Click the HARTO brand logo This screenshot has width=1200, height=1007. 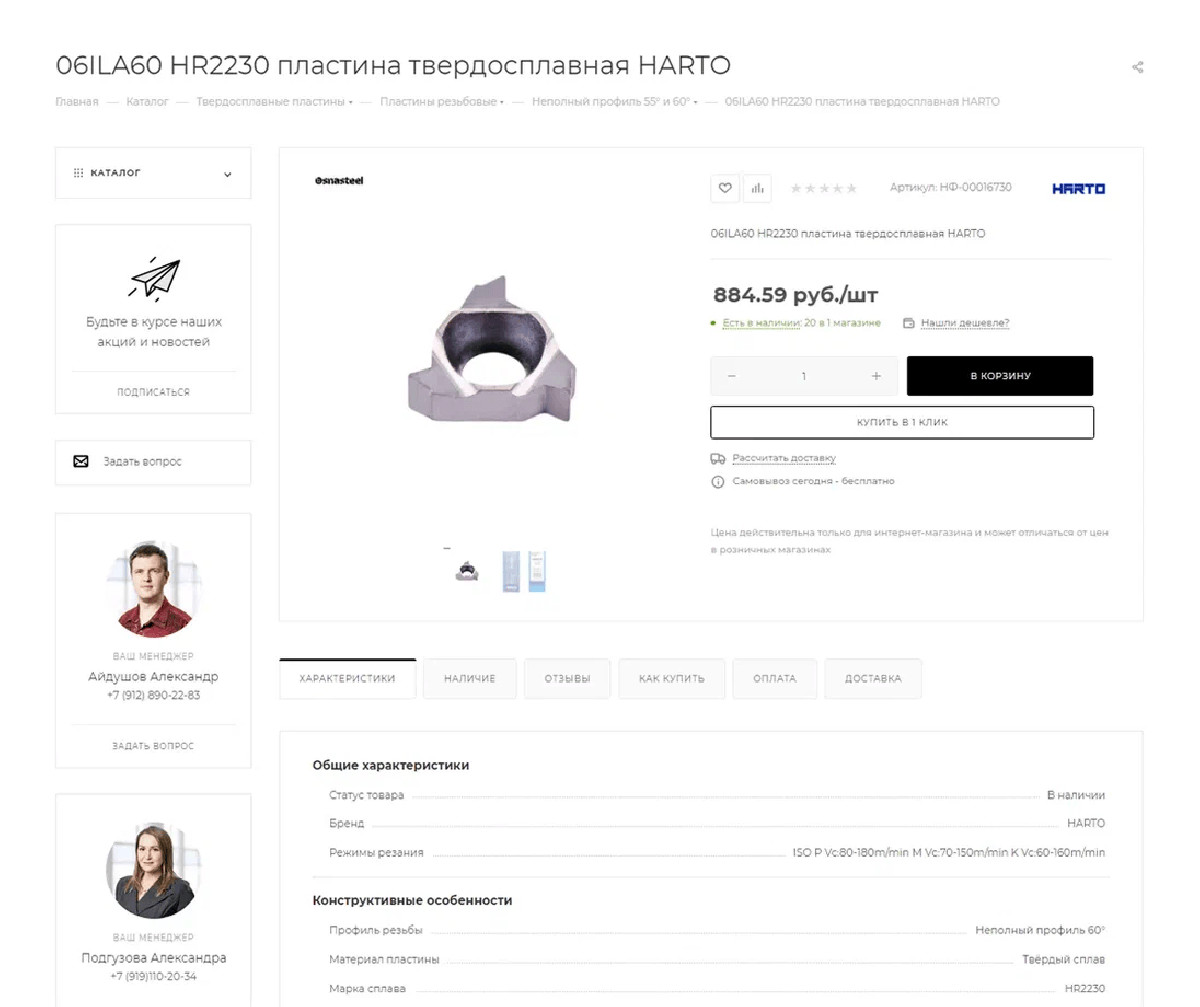tap(1078, 188)
